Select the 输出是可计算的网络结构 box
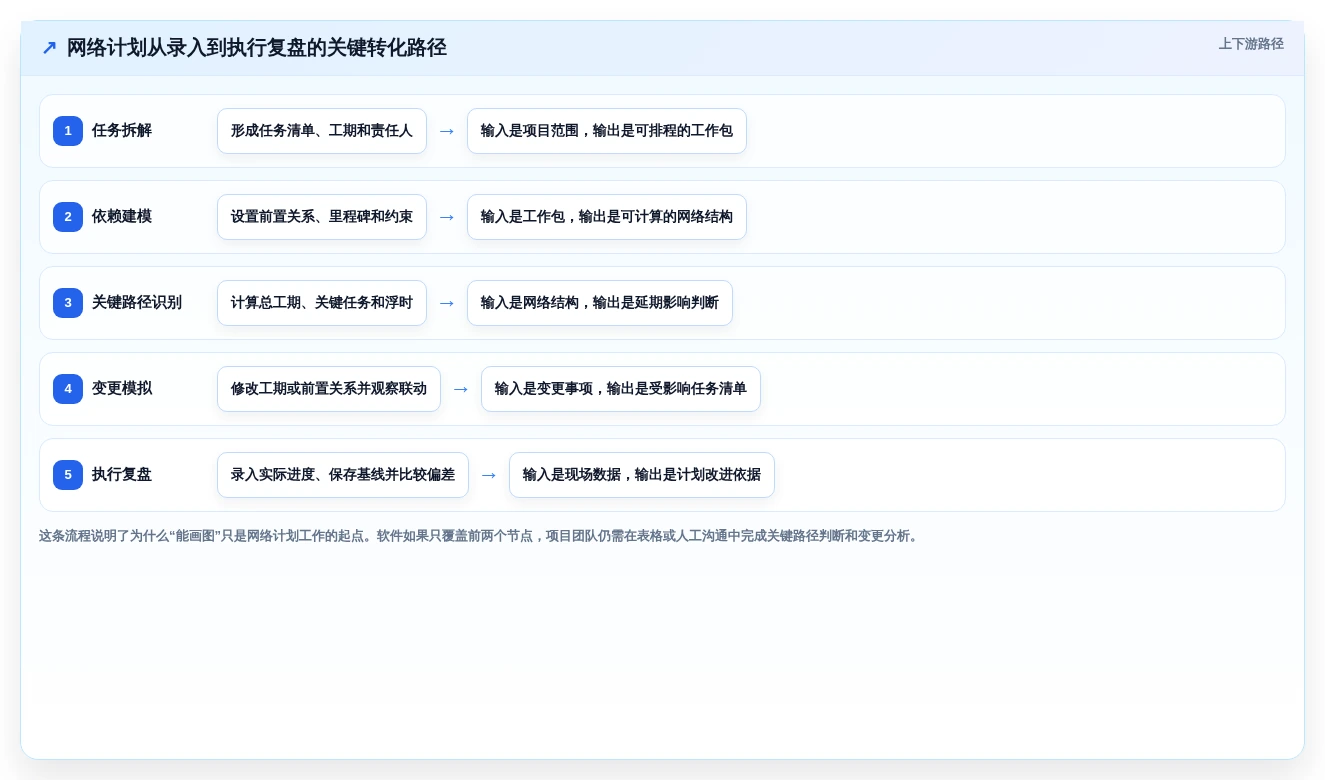 point(607,217)
